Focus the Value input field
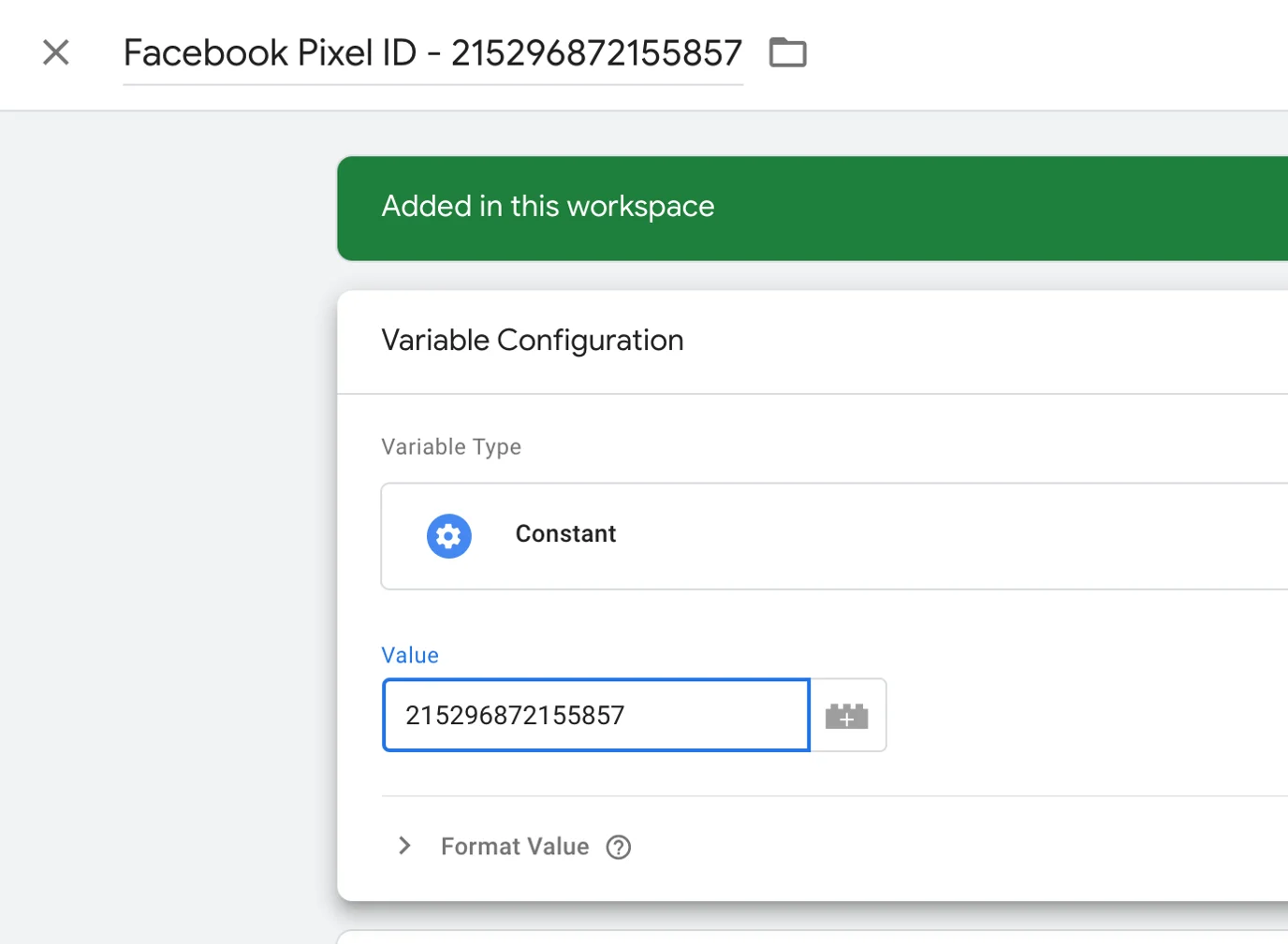Image resolution: width=1288 pixels, height=944 pixels. click(x=596, y=715)
